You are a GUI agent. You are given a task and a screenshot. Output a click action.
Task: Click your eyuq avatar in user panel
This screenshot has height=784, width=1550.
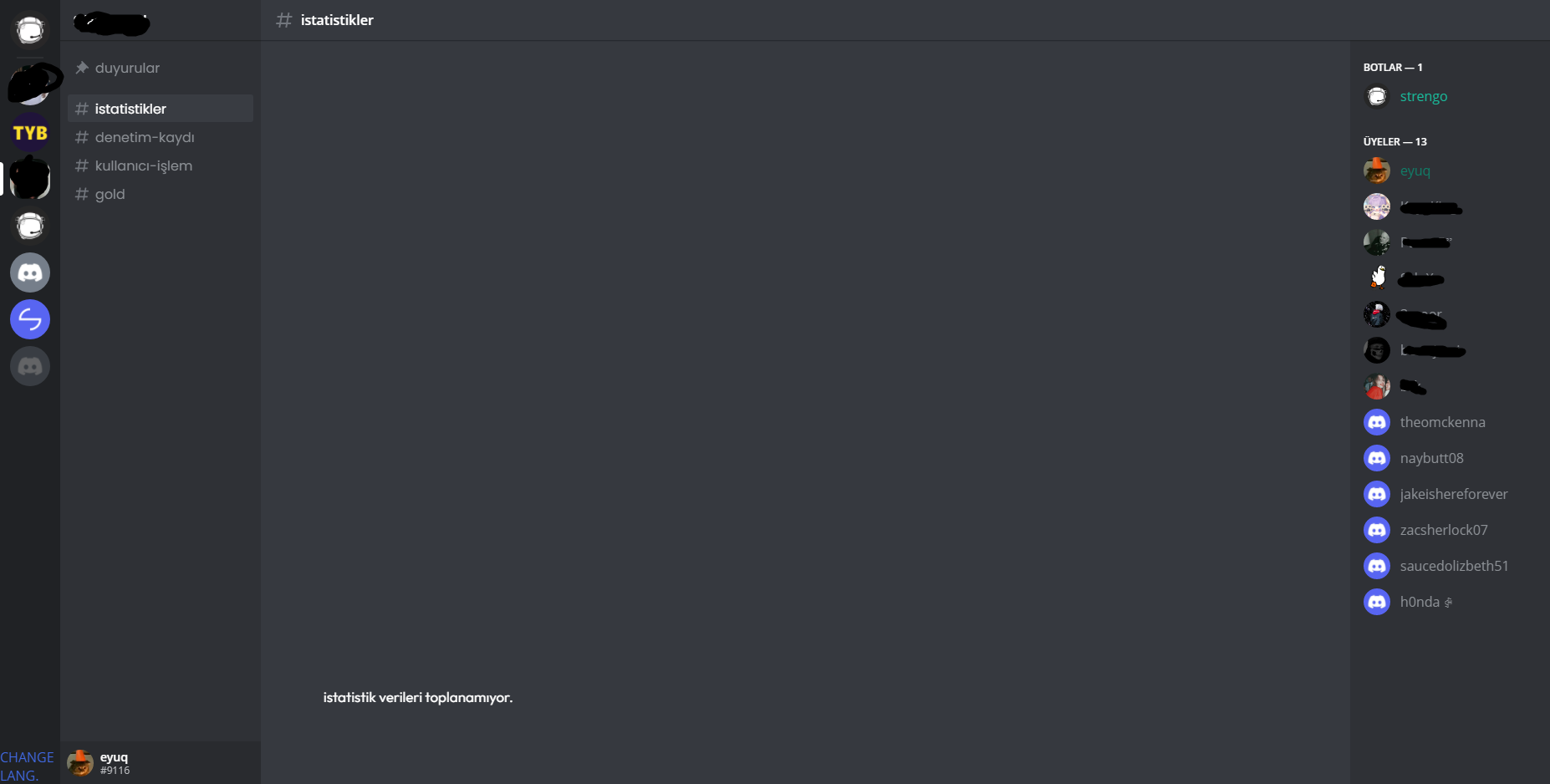pyautogui.click(x=80, y=762)
